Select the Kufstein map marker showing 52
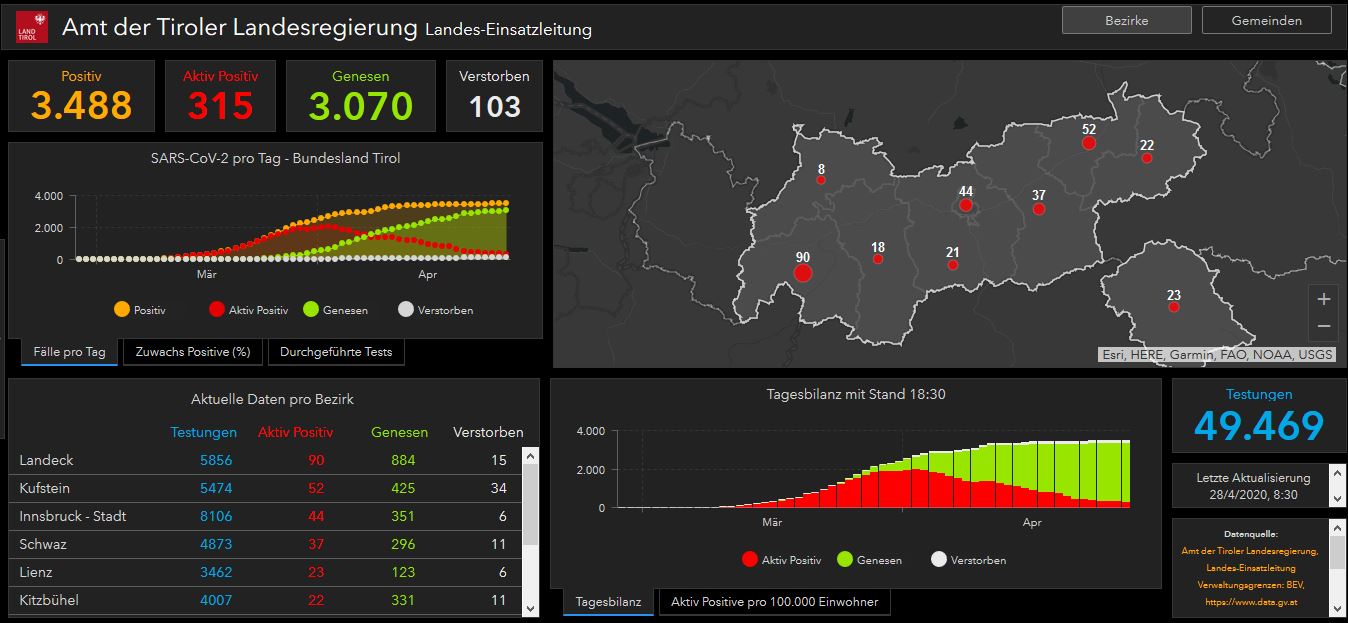 point(1089,143)
